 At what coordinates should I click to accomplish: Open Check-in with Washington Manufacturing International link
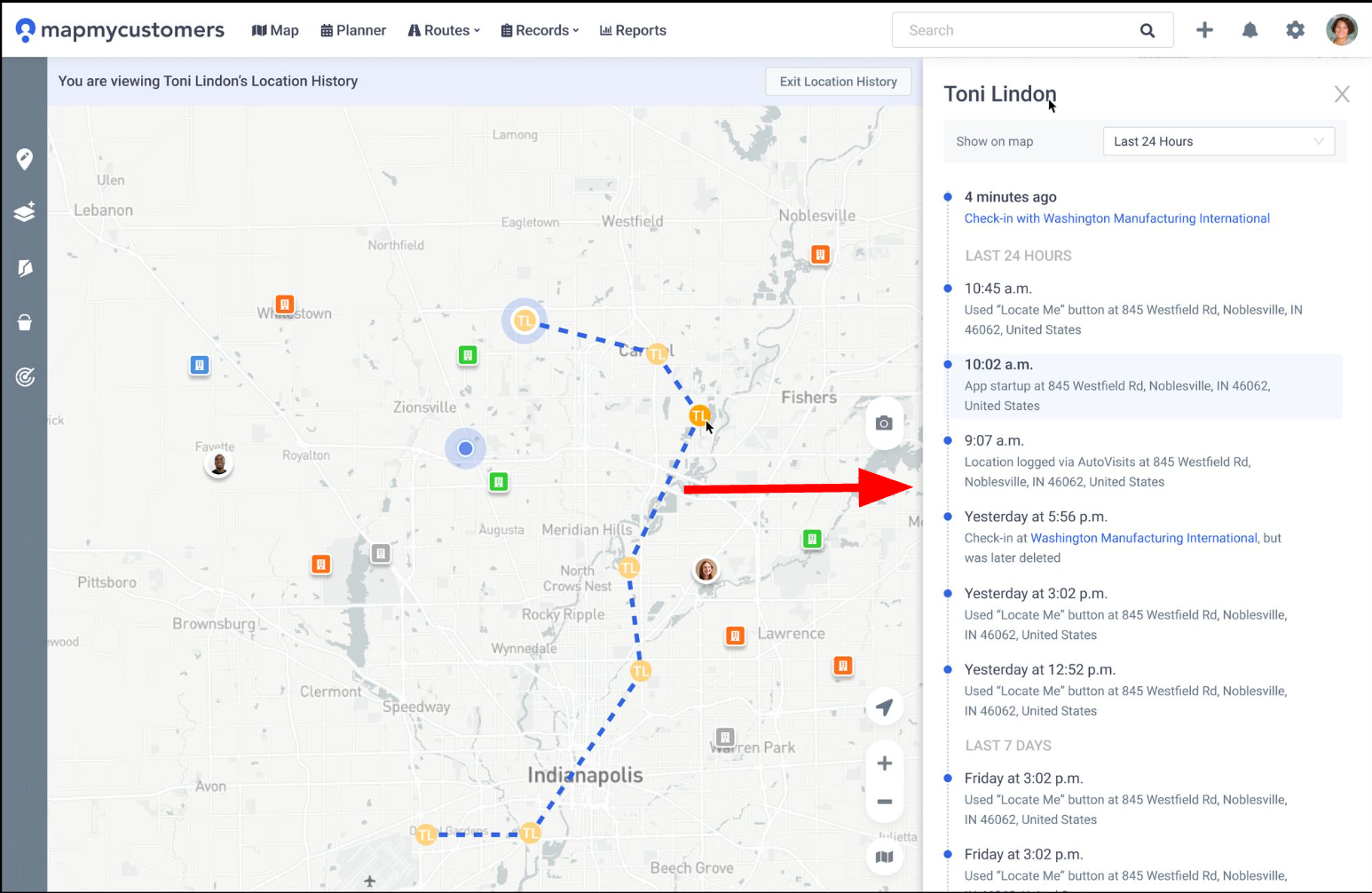point(1116,218)
